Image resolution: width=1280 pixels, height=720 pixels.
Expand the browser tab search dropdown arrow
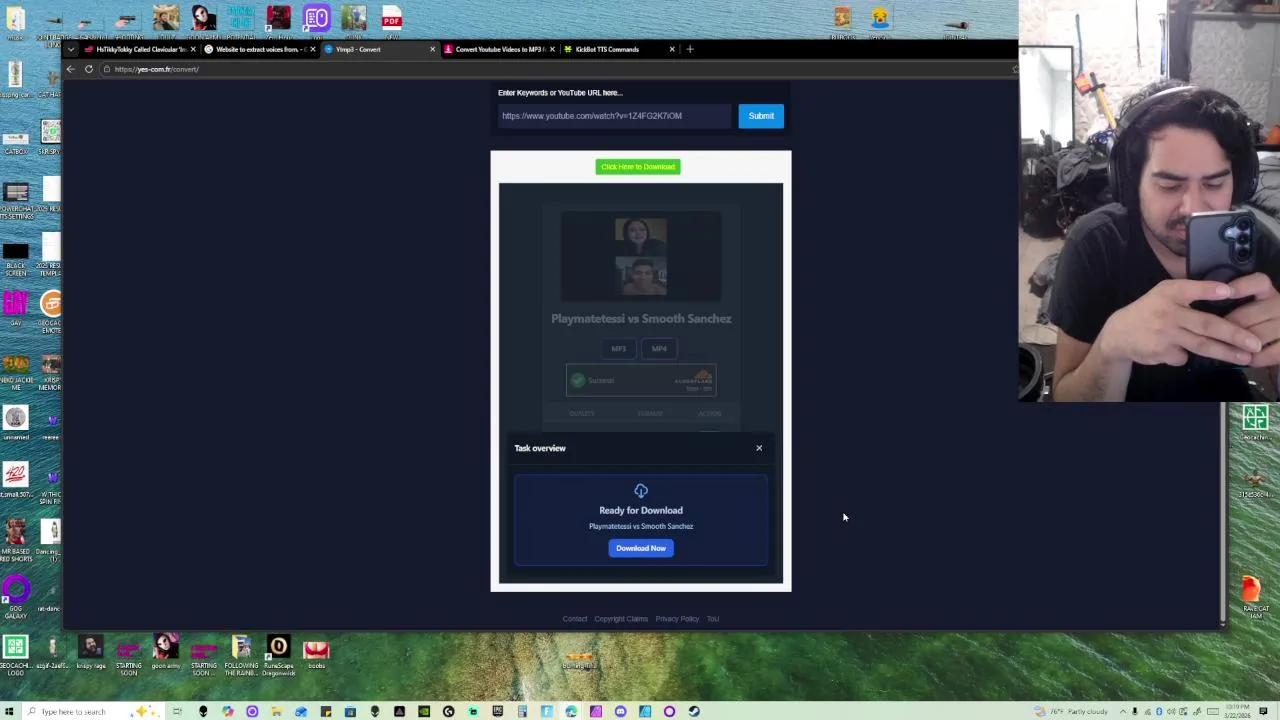click(70, 49)
